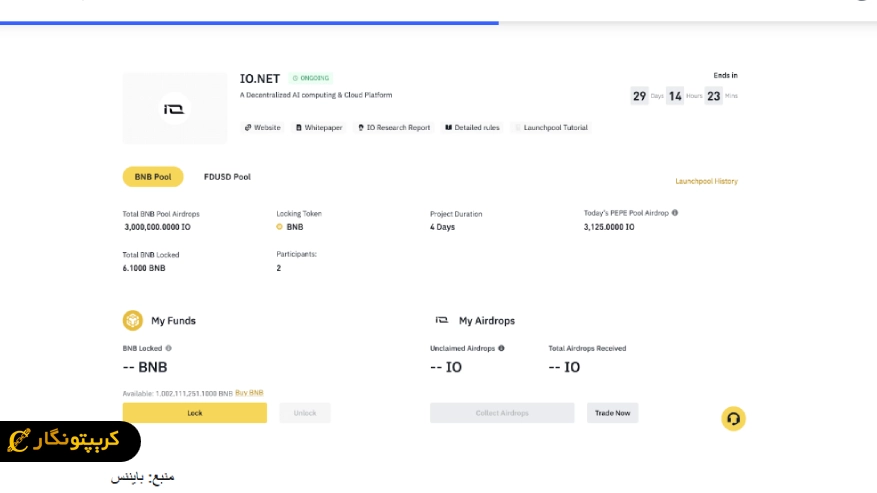Viewport: 877px width, 493px height.
Task: Click the bulb icon on IO Research Report
Action: coord(361,128)
